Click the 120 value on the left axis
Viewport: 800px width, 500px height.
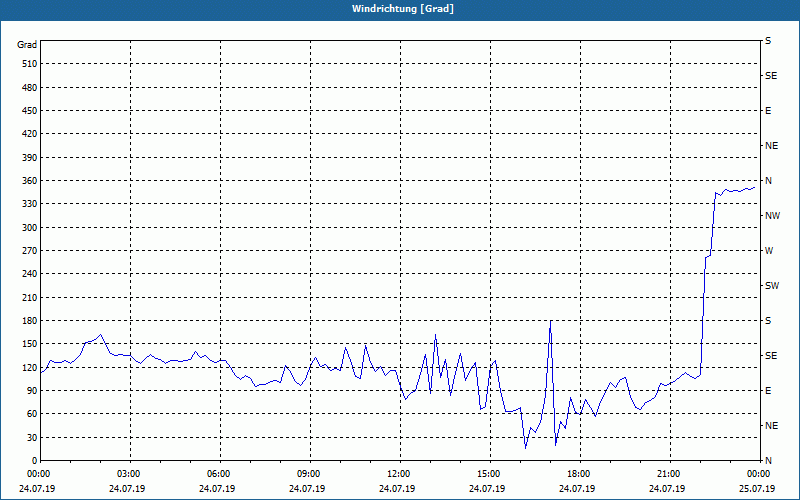click(30, 367)
